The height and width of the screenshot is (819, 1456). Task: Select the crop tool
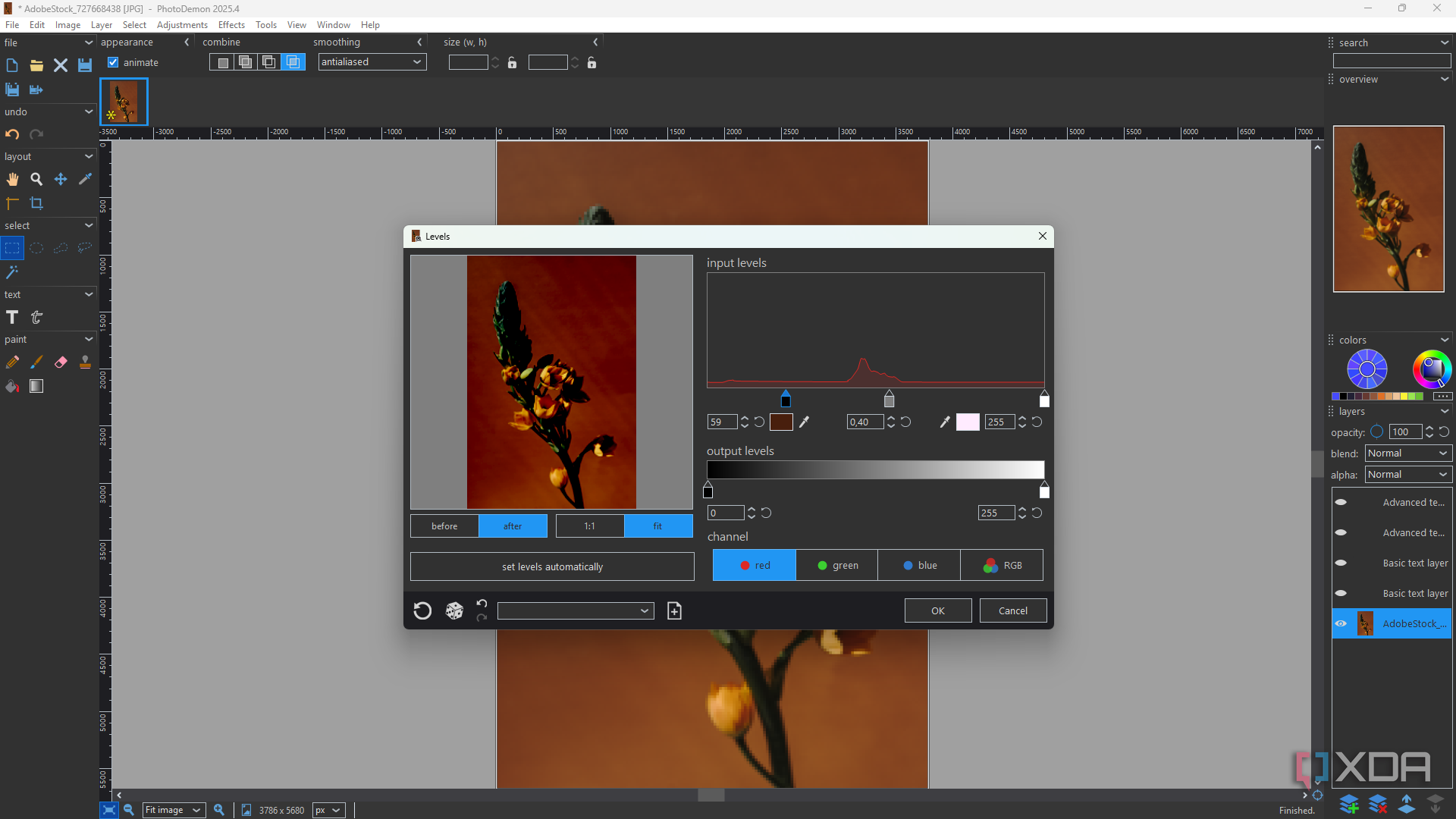click(x=36, y=203)
